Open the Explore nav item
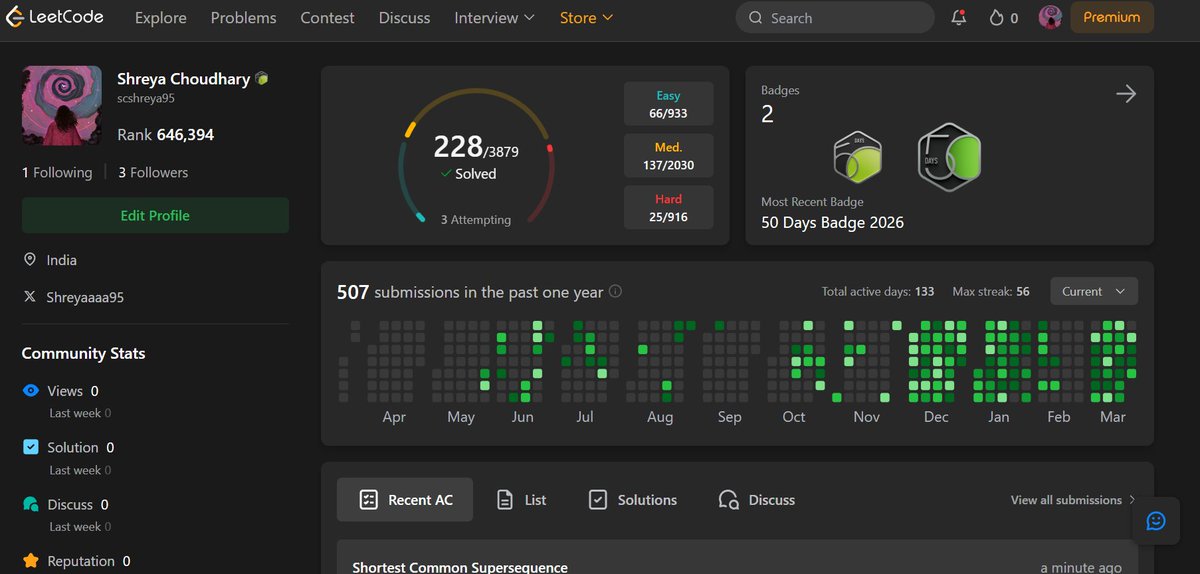This screenshot has height=574, width=1200. click(161, 18)
